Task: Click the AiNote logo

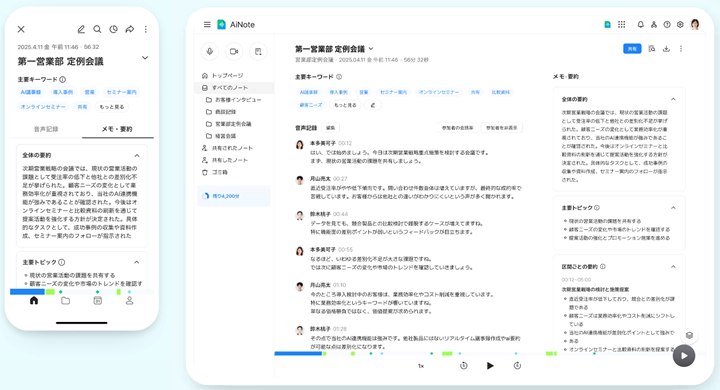Action: pyautogui.click(x=236, y=25)
